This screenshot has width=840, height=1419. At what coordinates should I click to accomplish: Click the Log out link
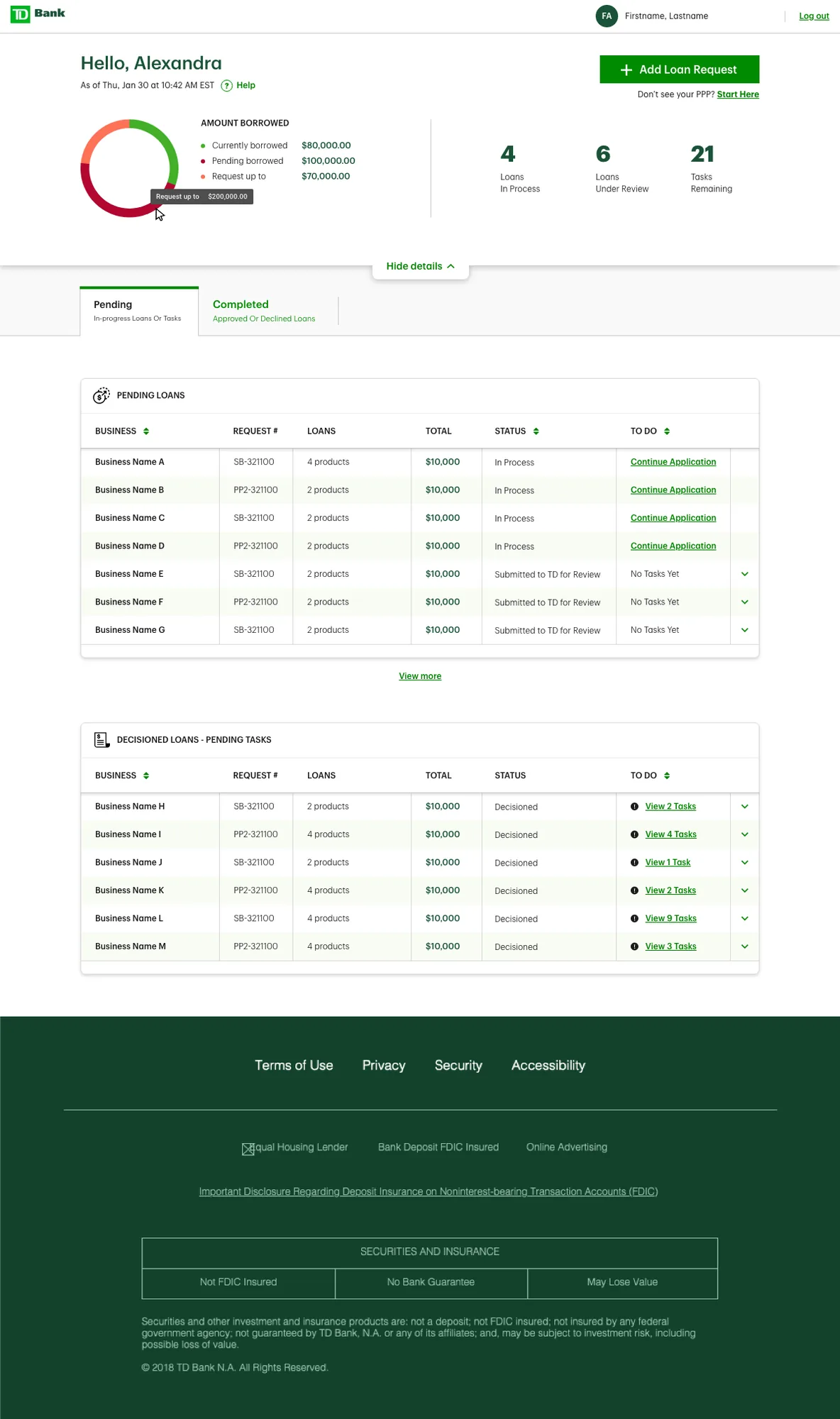pyautogui.click(x=814, y=16)
